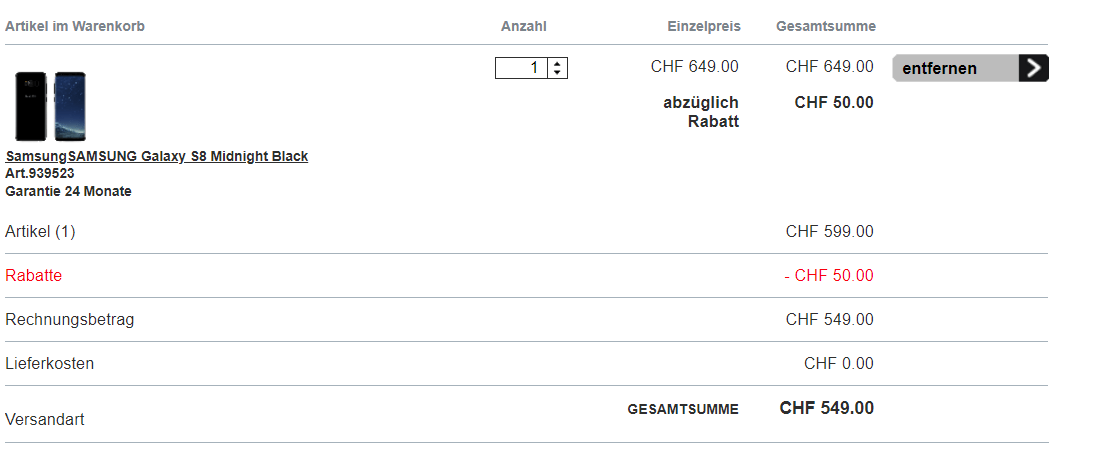This screenshot has width=1106, height=452.
Task: Decrease quantity with the down stepper arrow
Action: tap(558, 73)
